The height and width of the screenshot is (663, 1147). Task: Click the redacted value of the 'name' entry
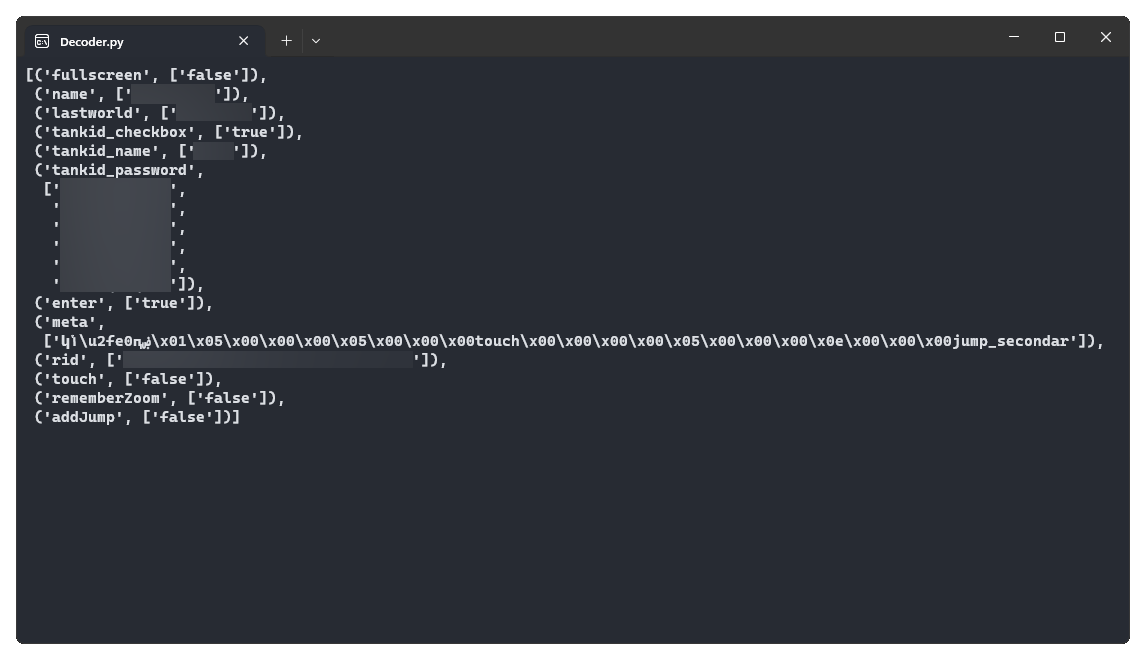point(173,94)
